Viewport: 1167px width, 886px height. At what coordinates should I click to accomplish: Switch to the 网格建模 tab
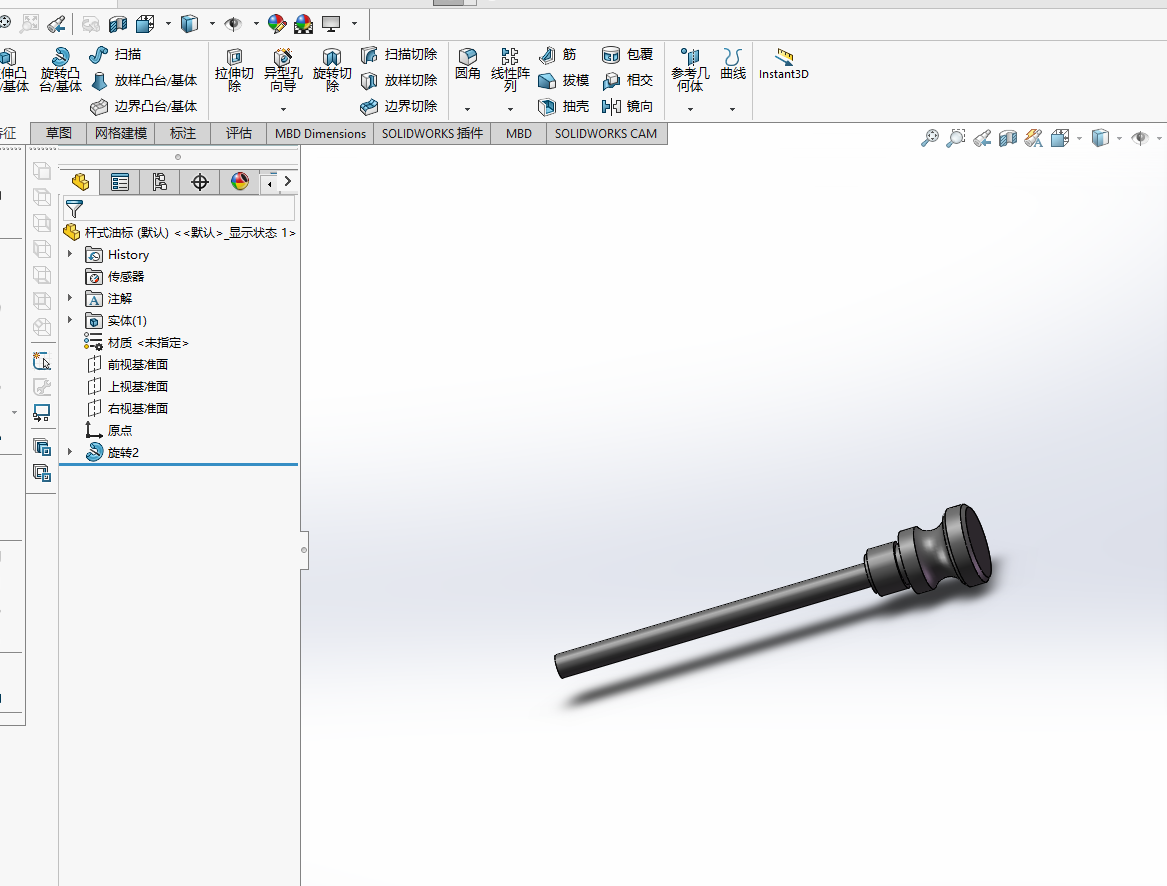pyautogui.click(x=121, y=133)
